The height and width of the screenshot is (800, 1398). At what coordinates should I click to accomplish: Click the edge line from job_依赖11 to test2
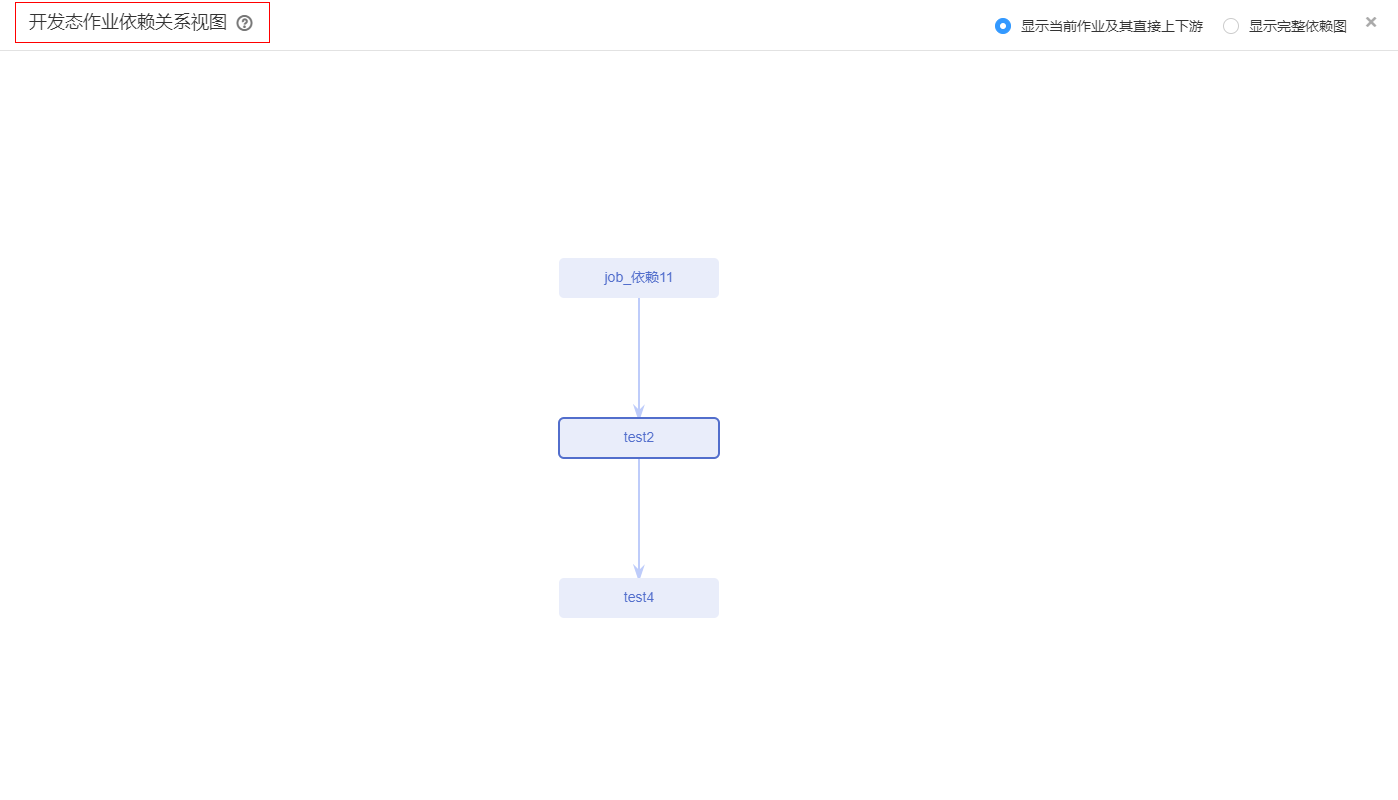click(639, 350)
